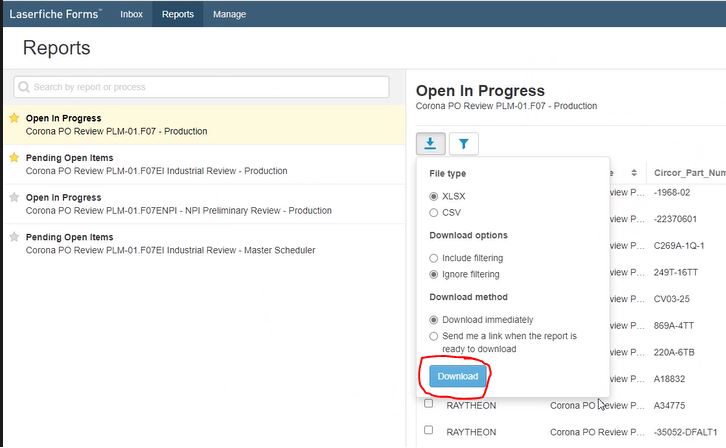Viewport: 726px width, 448px height.
Task: Click the search magnifier icon
Action: coord(24,87)
